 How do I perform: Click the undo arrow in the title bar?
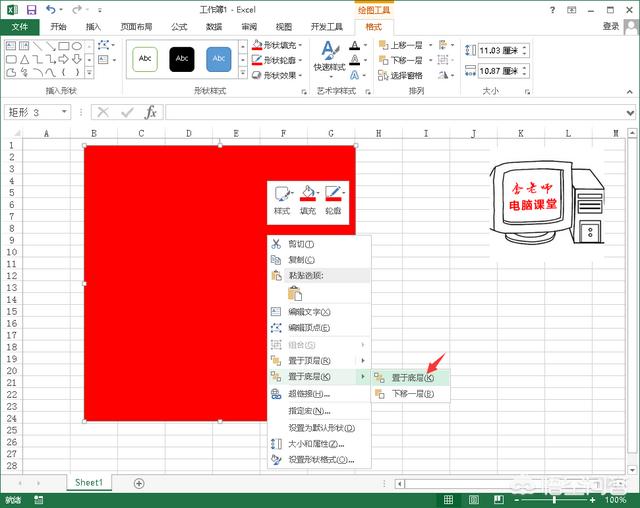[50, 10]
